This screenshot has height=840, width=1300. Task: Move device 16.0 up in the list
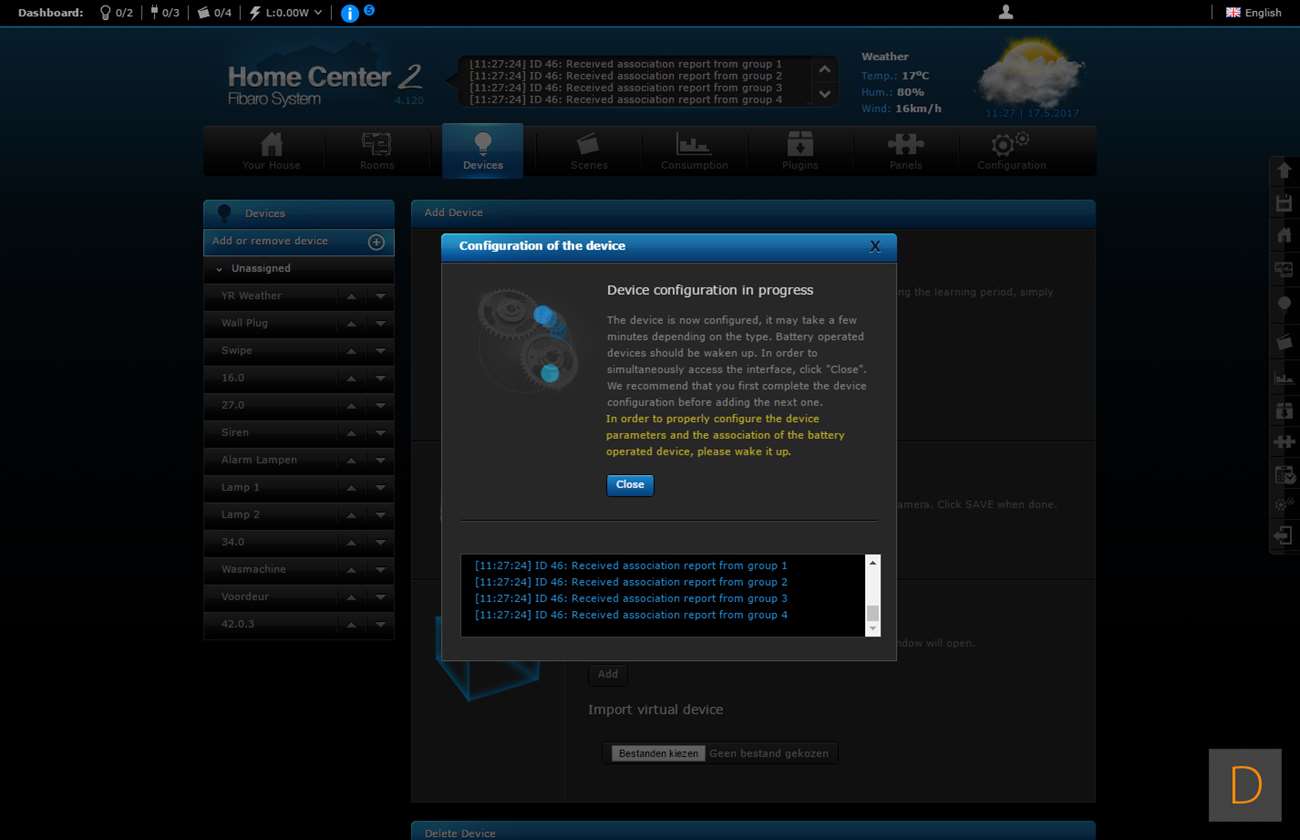click(x=351, y=379)
